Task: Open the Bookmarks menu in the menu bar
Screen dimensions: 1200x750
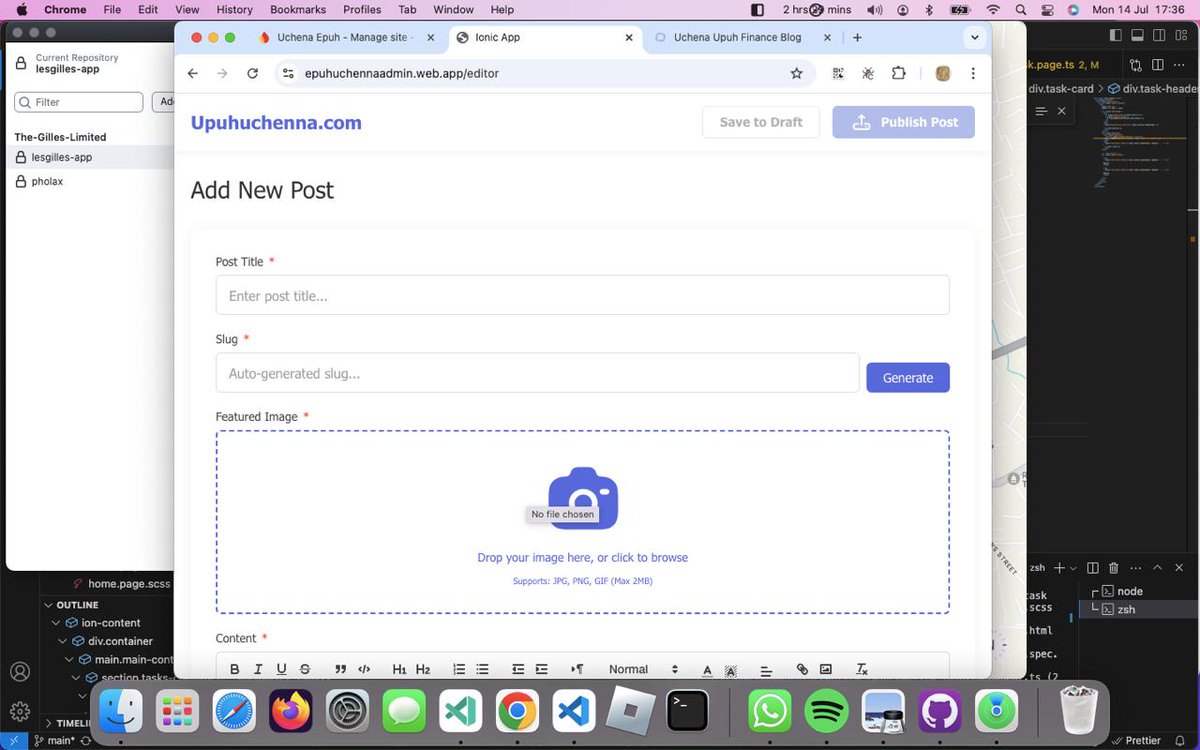Action: [x=298, y=9]
